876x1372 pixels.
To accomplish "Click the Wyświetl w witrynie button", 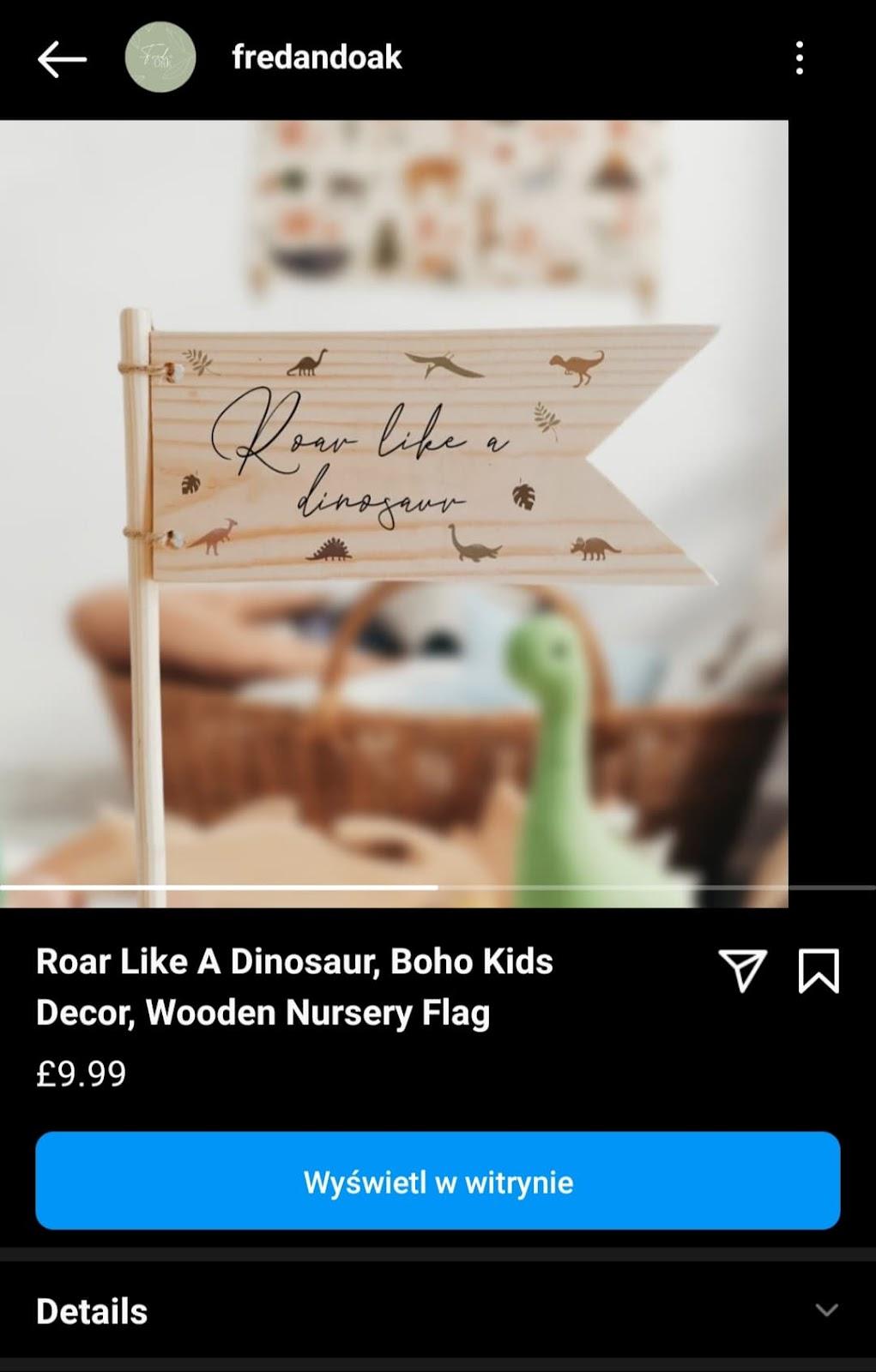I will point(438,1181).
